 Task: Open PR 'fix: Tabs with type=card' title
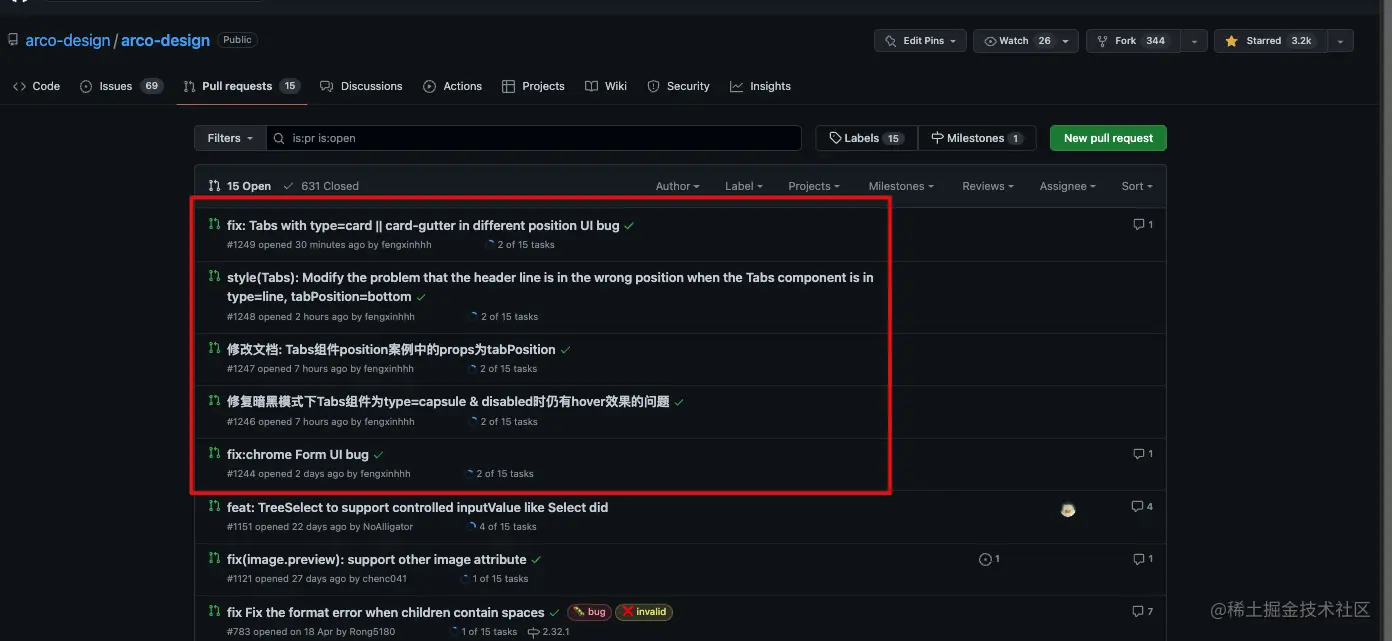pos(423,226)
